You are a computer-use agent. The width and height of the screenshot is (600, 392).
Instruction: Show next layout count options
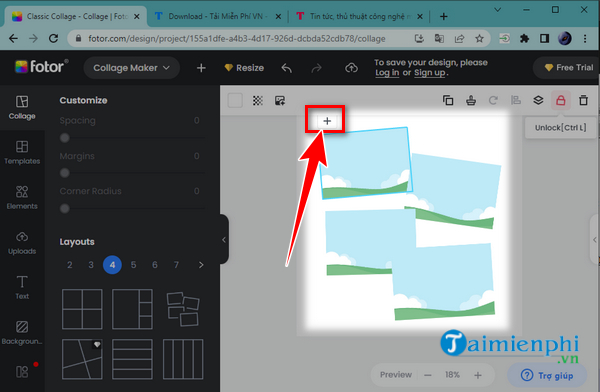click(201, 265)
